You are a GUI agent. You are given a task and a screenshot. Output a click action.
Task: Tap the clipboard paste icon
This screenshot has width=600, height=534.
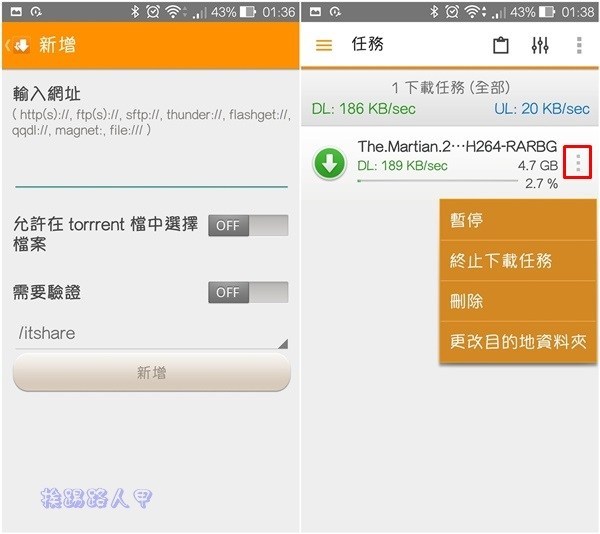coord(501,45)
